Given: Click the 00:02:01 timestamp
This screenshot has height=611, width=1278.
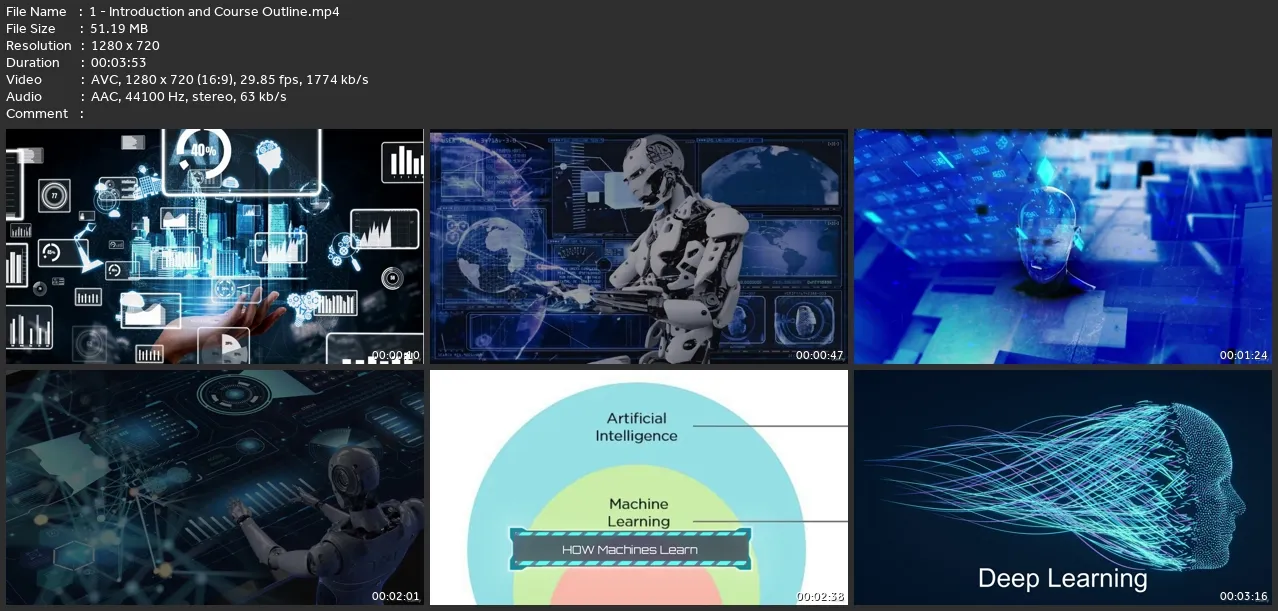Looking at the screenshot, I should tap(396, 597).
